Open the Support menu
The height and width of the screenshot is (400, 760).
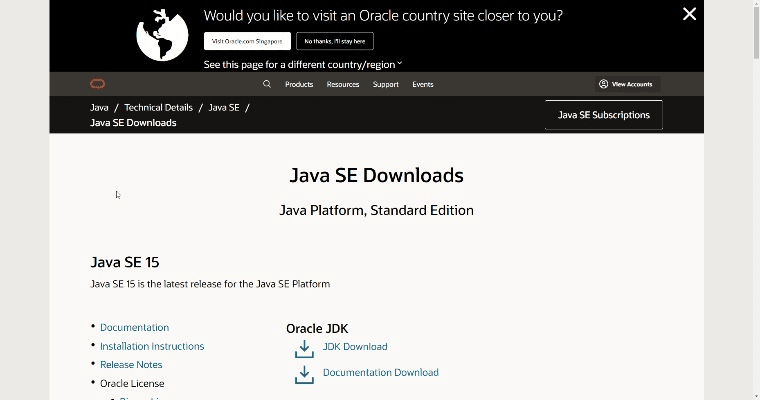[x=386, y=84]
